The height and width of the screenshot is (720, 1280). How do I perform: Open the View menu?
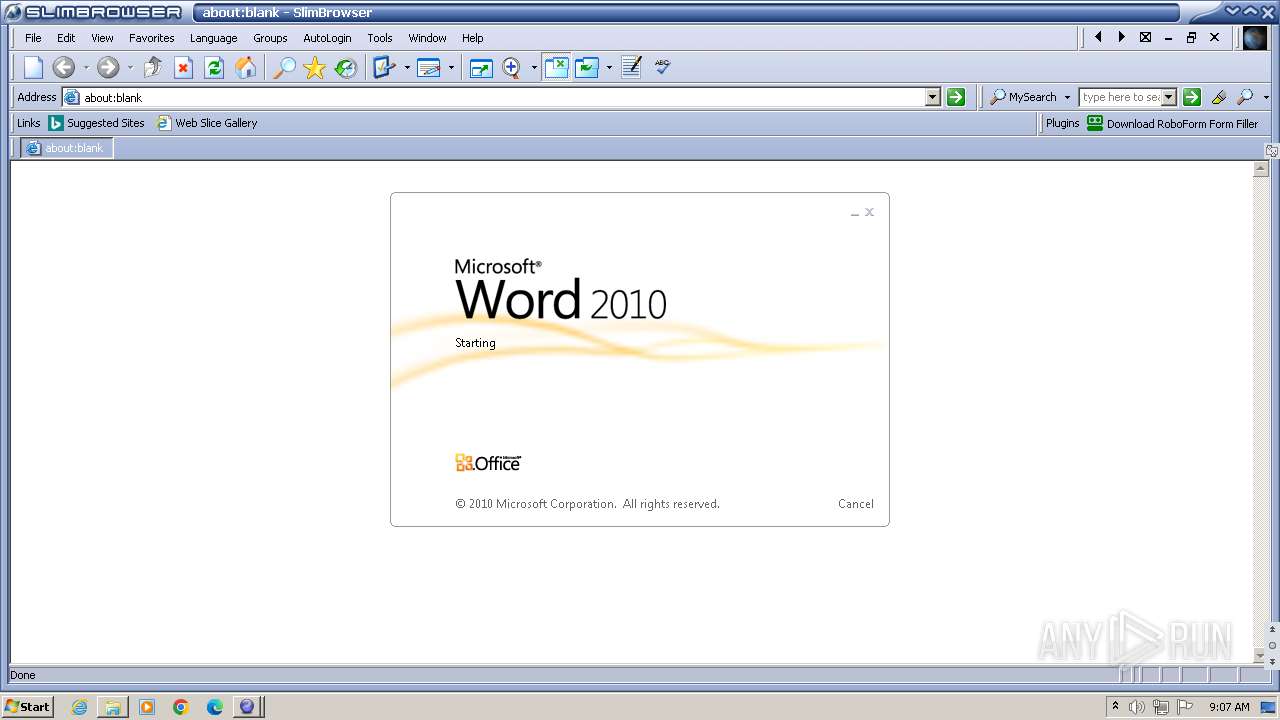102,38
